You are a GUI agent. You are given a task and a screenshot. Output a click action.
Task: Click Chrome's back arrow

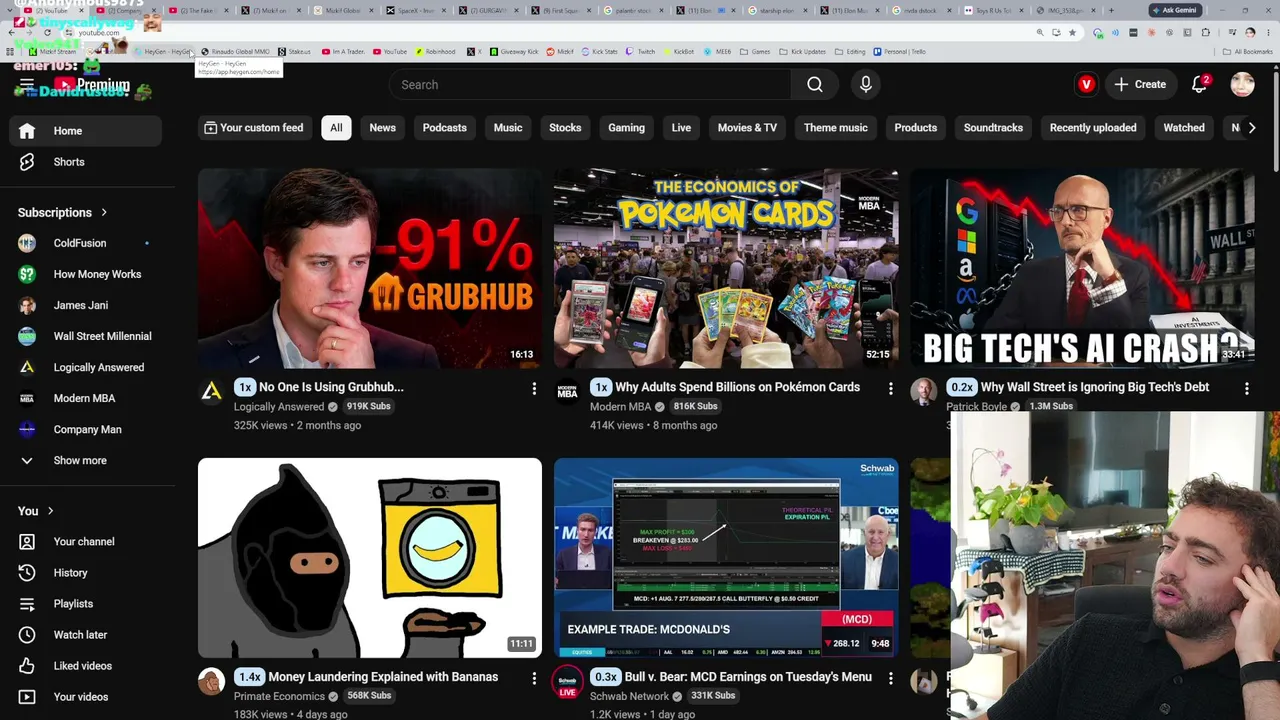[x=14, y=33]
